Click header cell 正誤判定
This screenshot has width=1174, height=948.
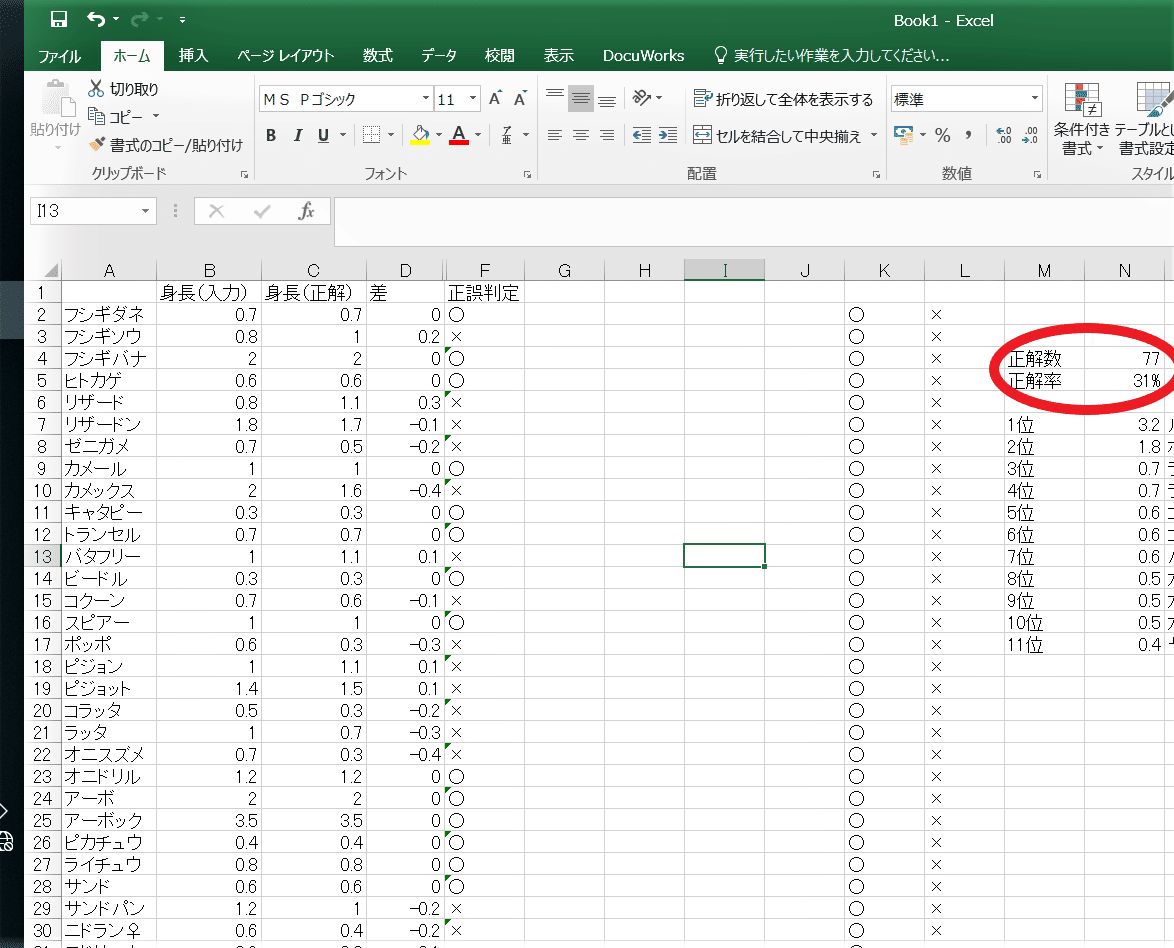click(484, 293)
